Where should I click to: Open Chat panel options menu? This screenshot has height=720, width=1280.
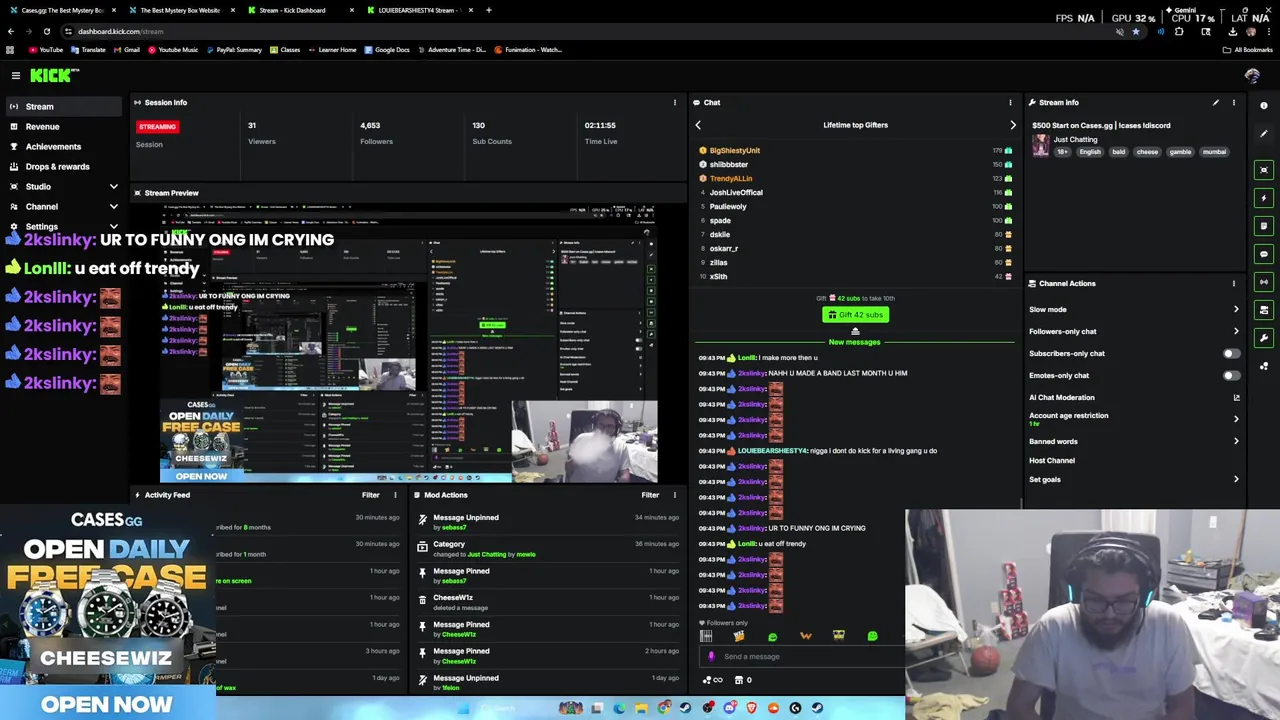click(1010, 102)
